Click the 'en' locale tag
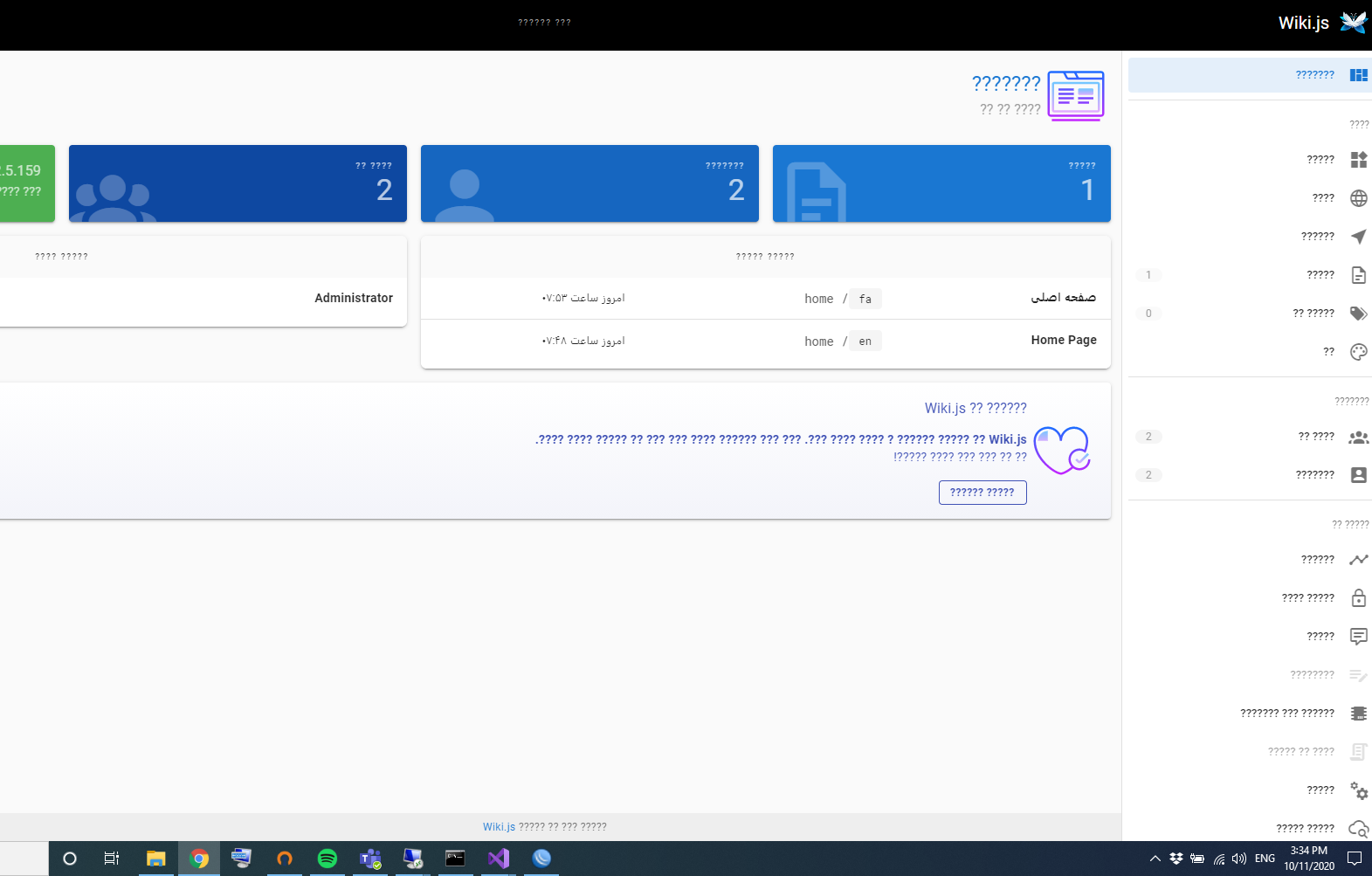This screenshot has height=876, width=1372. click(x=865, y=341)
